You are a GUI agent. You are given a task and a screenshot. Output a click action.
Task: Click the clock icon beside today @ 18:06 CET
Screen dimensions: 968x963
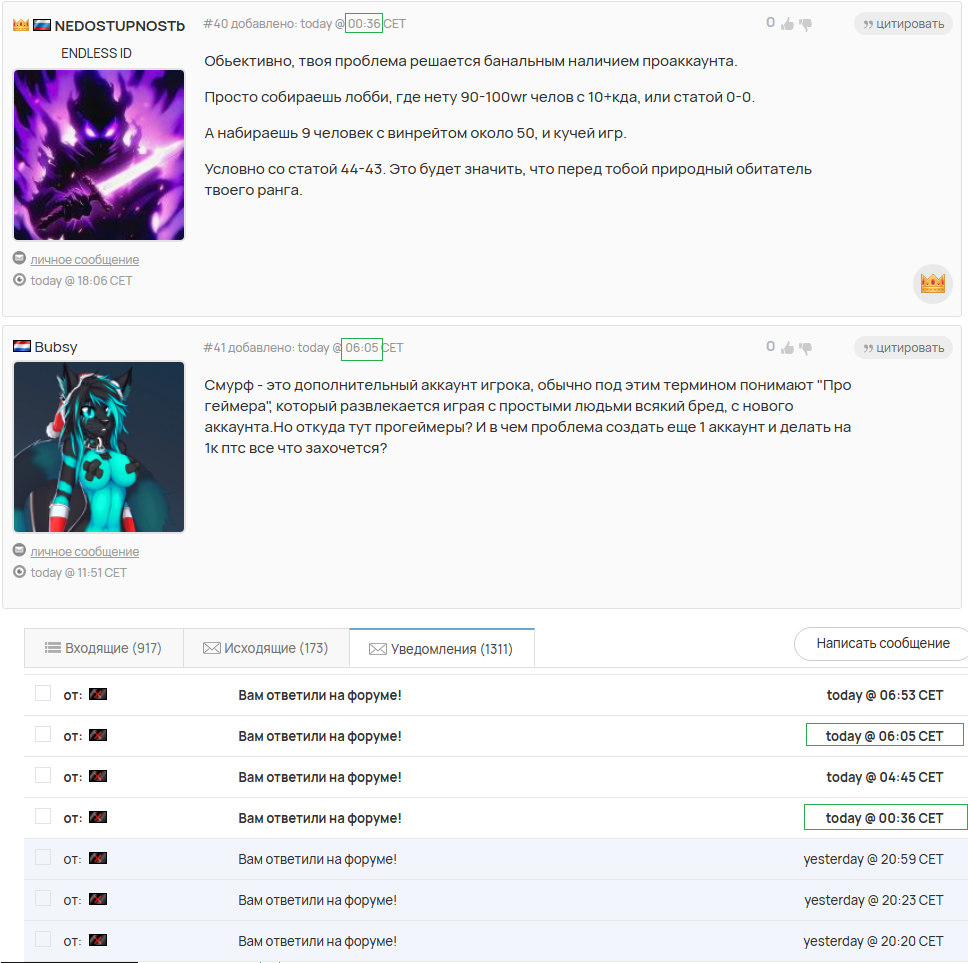[x=20, y=280]
